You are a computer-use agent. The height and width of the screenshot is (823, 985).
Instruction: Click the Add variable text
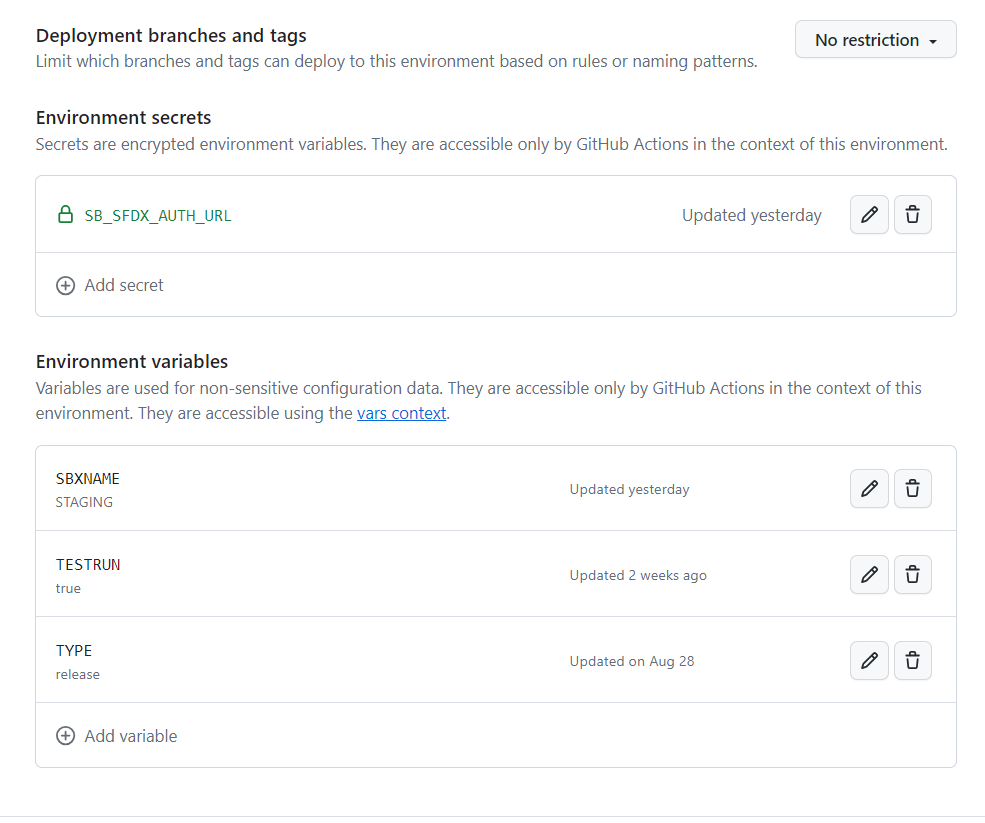point(131,736)
